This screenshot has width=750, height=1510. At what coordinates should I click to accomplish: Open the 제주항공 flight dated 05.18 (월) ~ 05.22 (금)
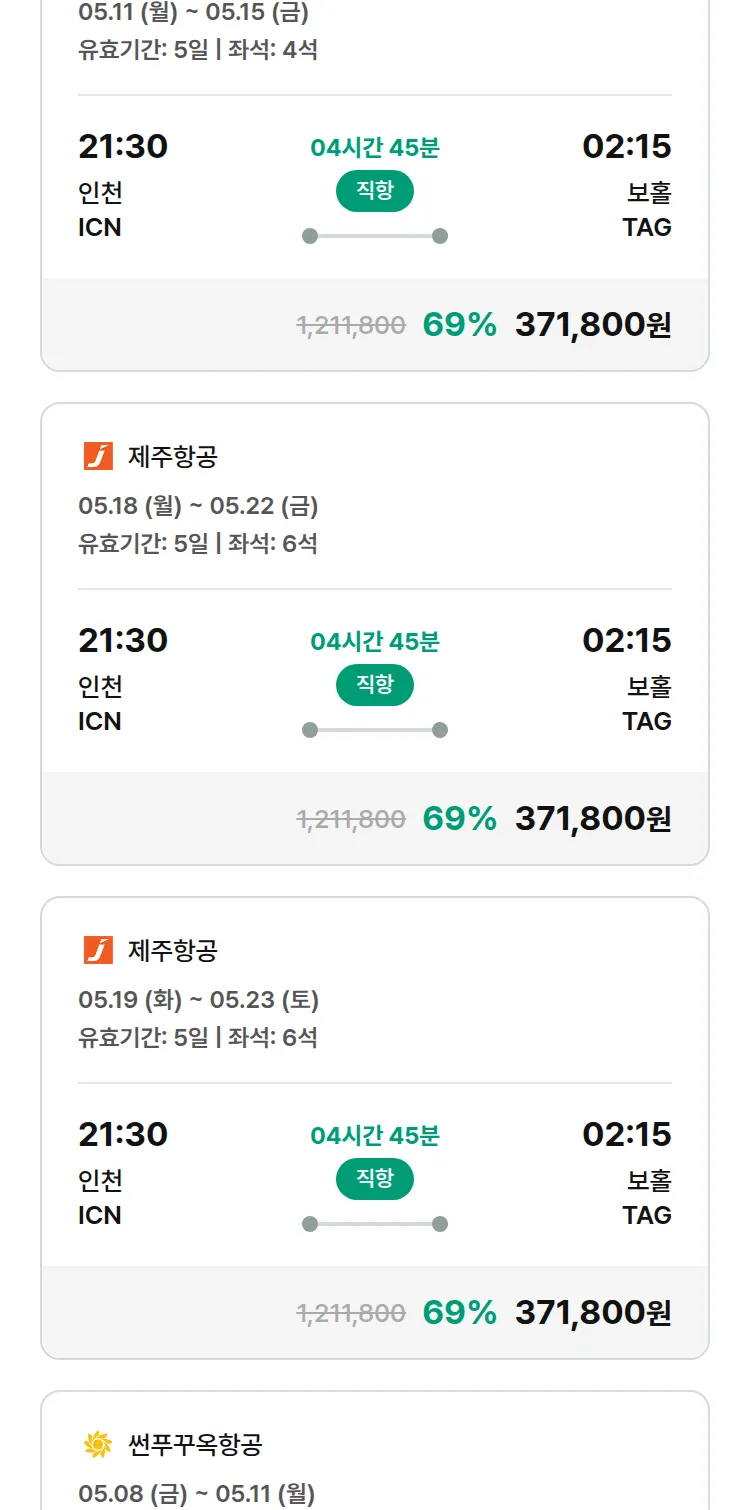[x=198, y=506]
